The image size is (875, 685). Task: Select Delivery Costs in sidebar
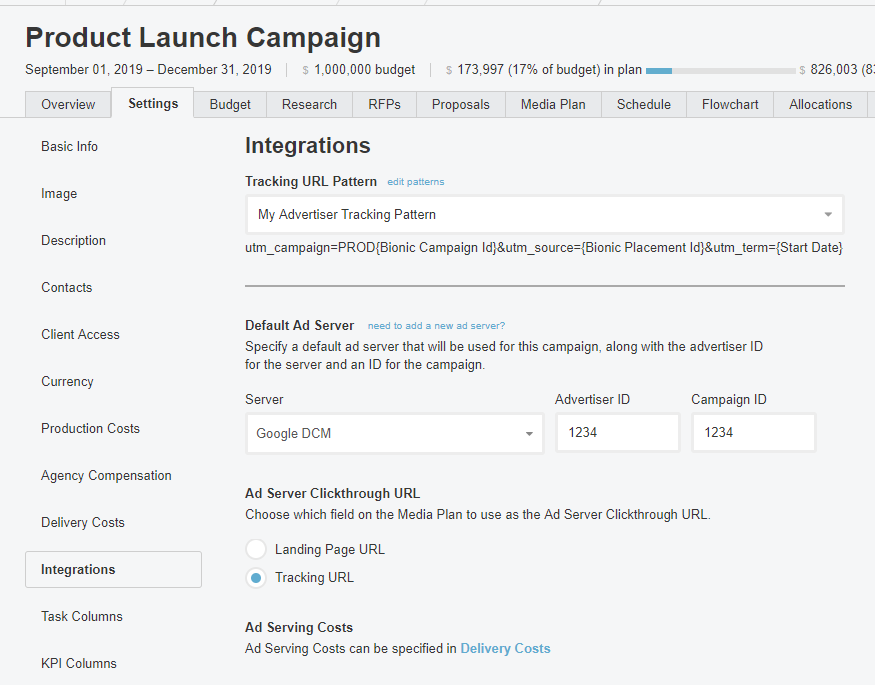83,522
